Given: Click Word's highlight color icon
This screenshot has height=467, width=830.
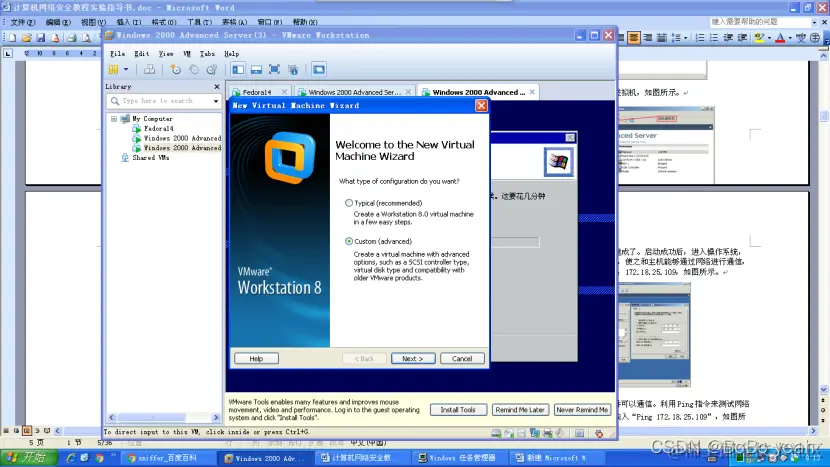Looking at the screenshot, I should 759,38.
